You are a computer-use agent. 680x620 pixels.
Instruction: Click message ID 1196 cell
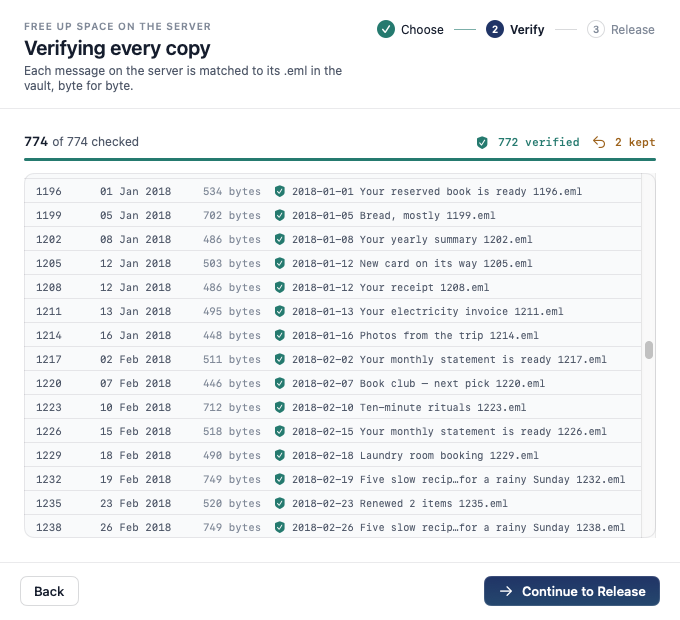coord(49,191)
